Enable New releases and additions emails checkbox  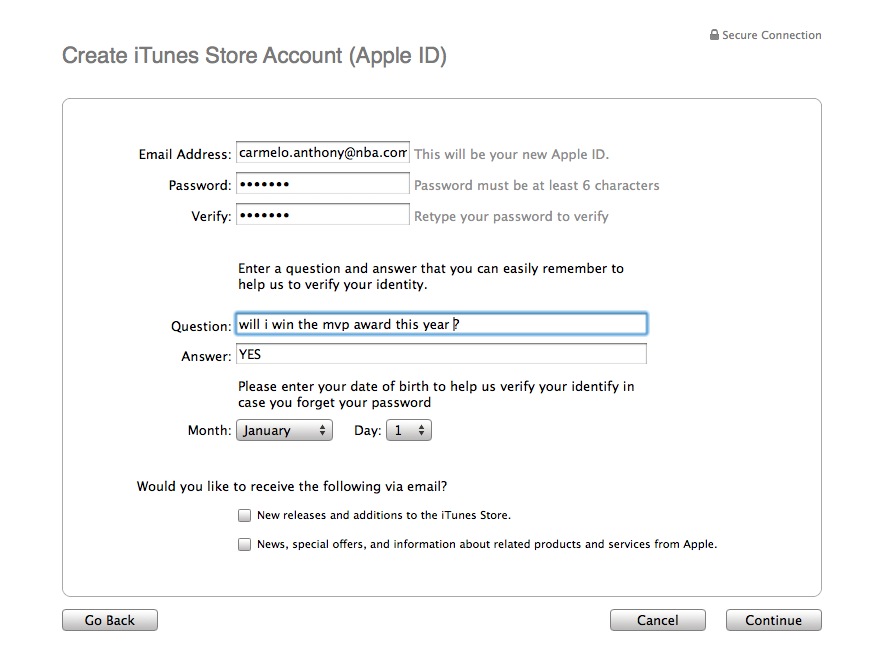244,516
